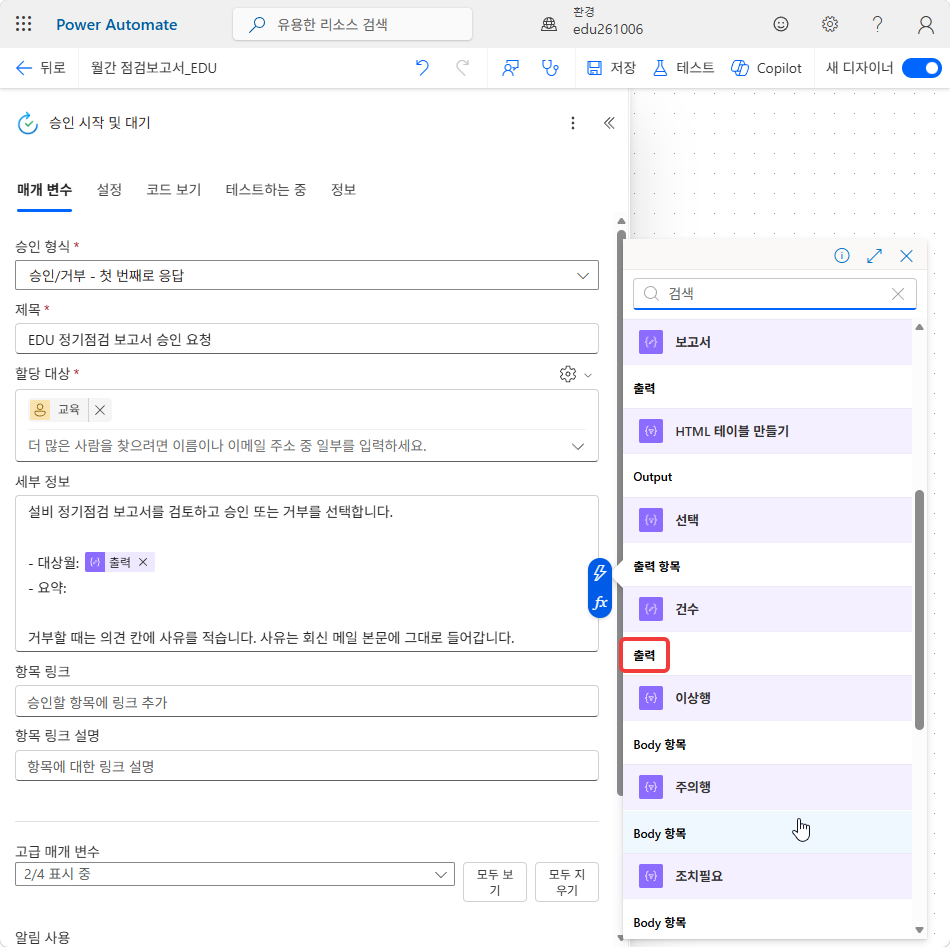The width and height of the screenshot is (950, 947).
Task: Switch to the 정보 tab
Action: (343, 190)
